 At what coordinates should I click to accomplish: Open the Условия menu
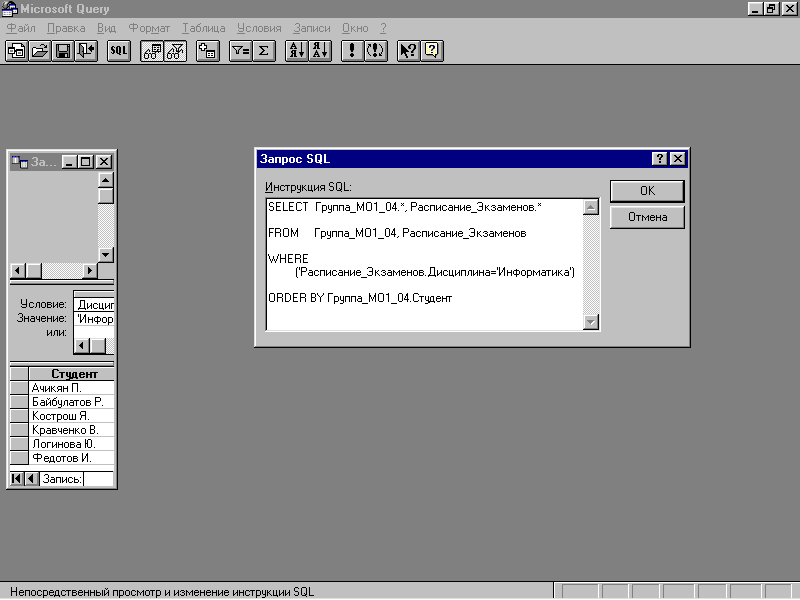[x=259, y=28]
